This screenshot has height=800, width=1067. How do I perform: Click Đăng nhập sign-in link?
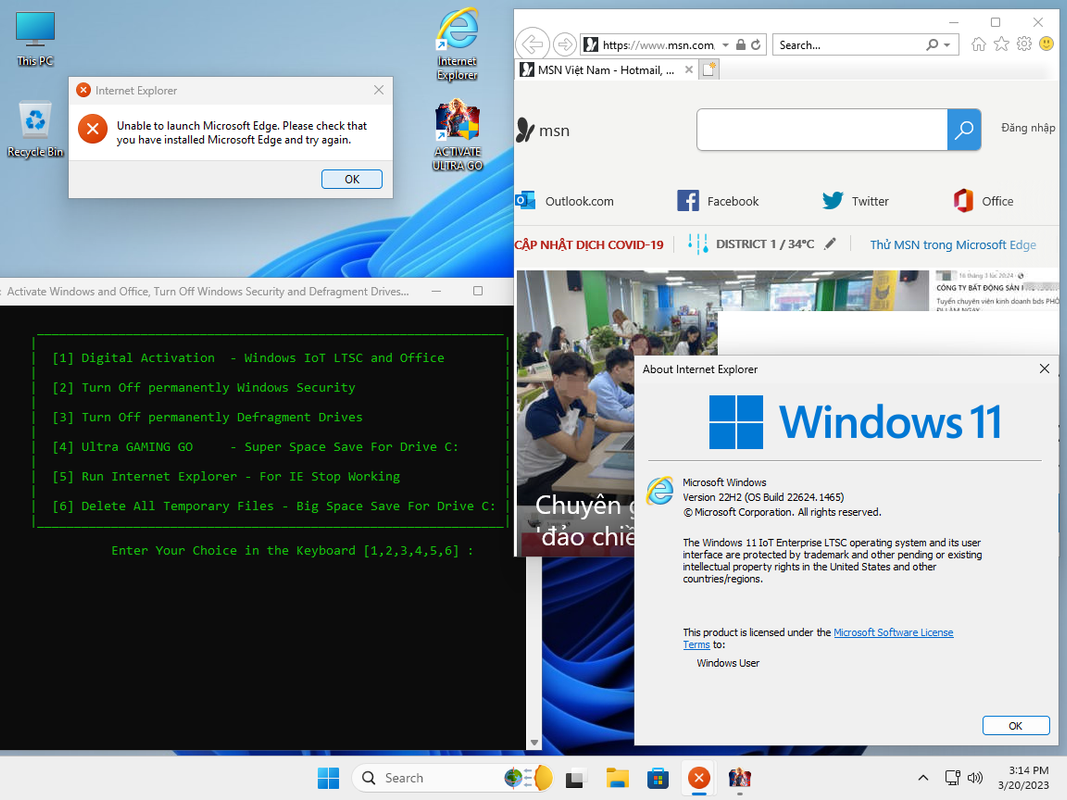click(1028, 127)
